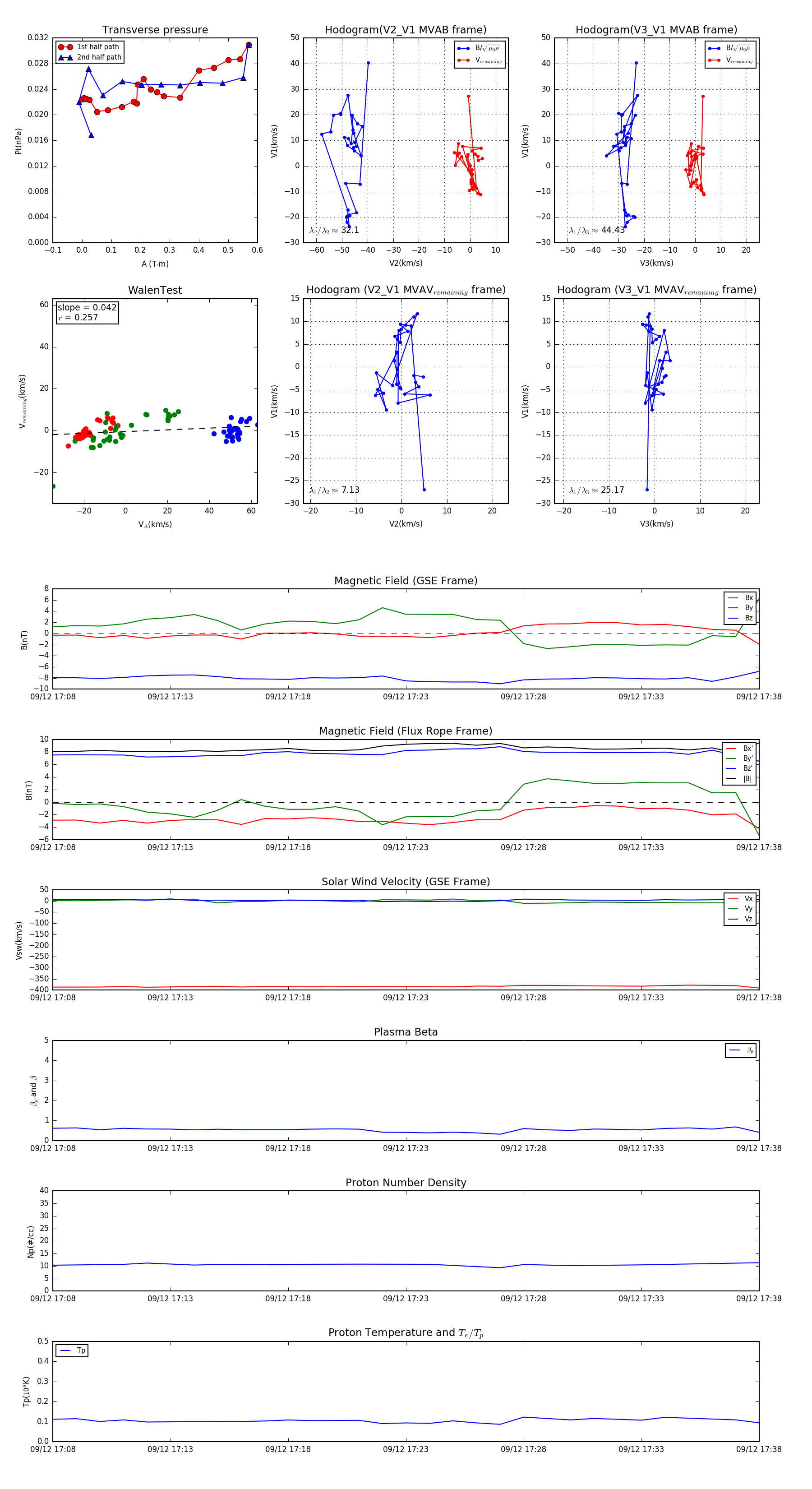Click the 'Proton Number Density' title
Image resolution: width=812 pixels, height=1489 pixels.
406,1183
